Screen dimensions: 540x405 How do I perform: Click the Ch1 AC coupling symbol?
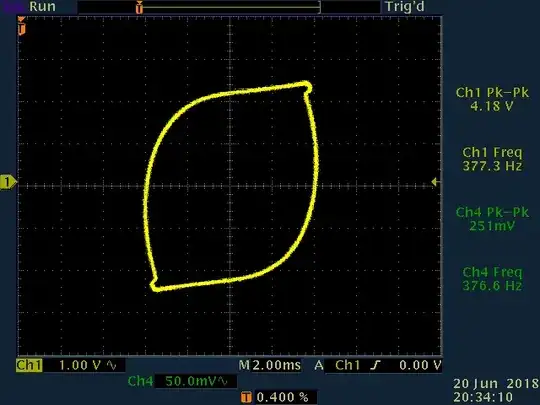click(111, 365)
